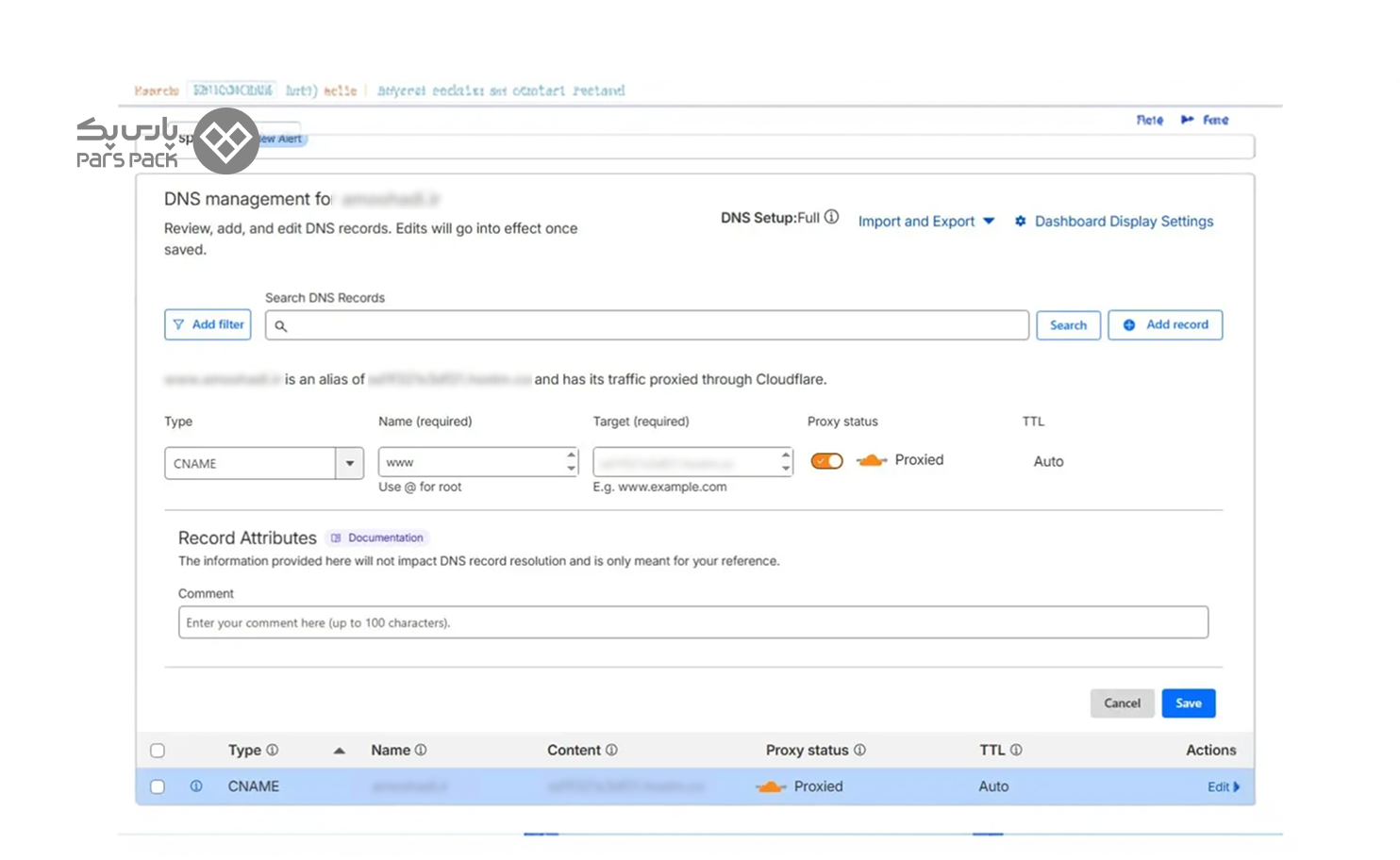This screenshot has width=1400, height=860.
Task: Open Dashboard Display Settings link
Action: [1124, 222]
